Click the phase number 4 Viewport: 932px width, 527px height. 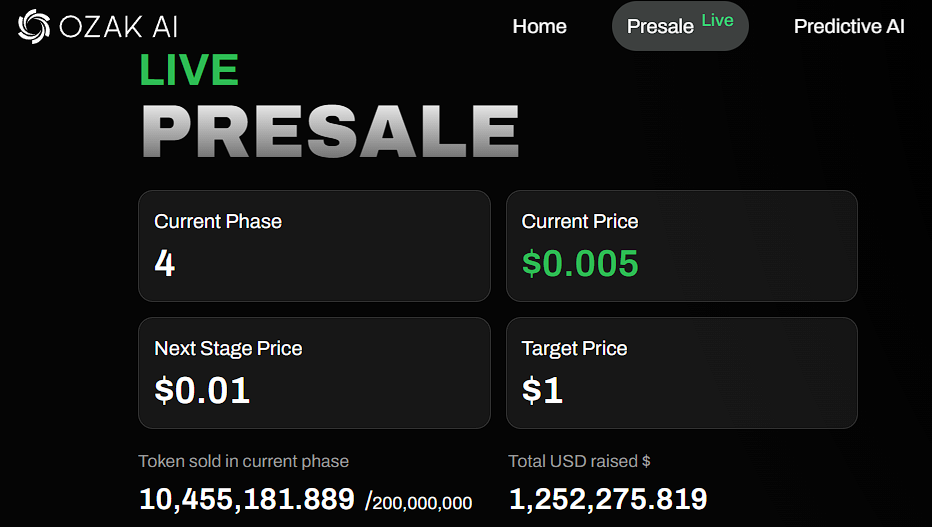pos(165,263)
